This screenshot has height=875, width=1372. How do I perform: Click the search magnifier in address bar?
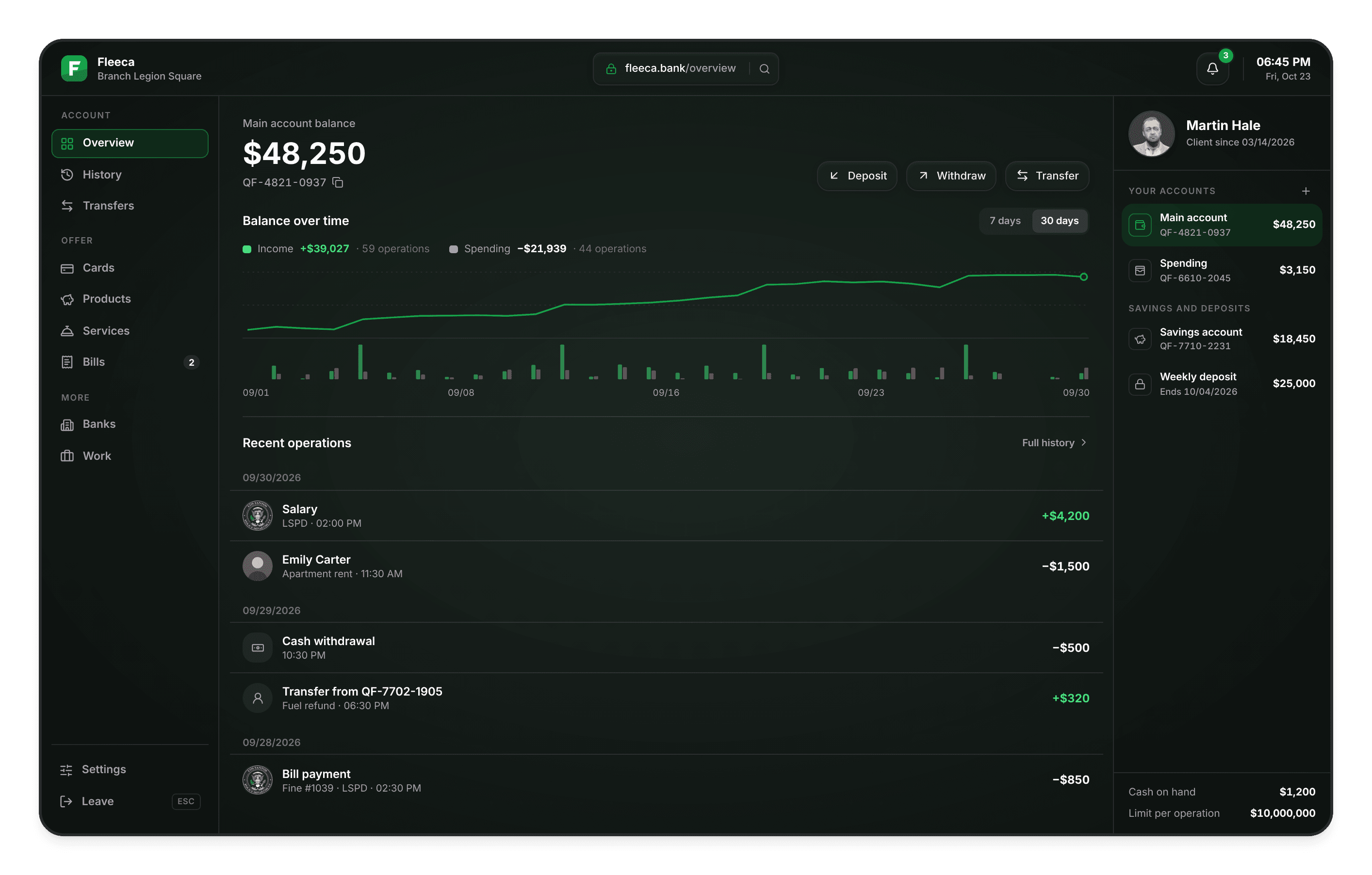pos(764,69)
